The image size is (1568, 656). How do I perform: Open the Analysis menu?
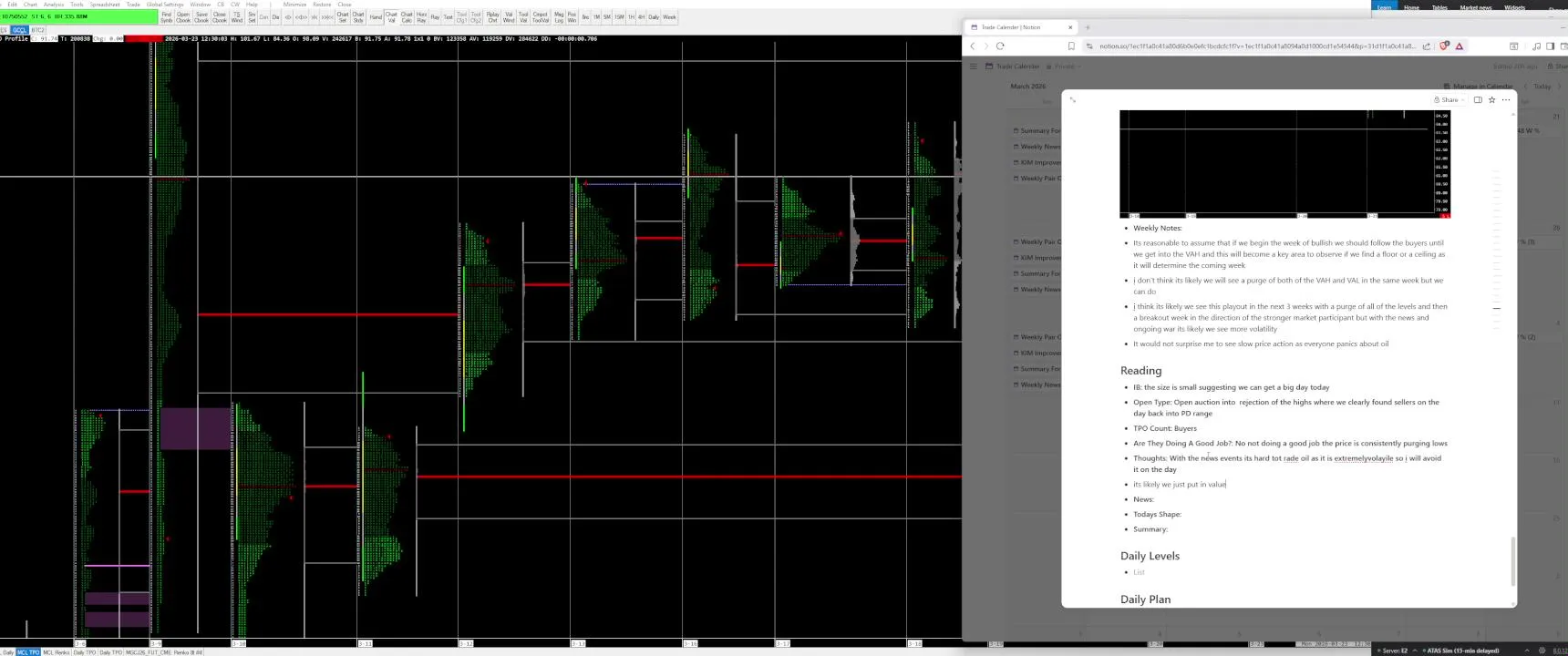coord(54,5)
